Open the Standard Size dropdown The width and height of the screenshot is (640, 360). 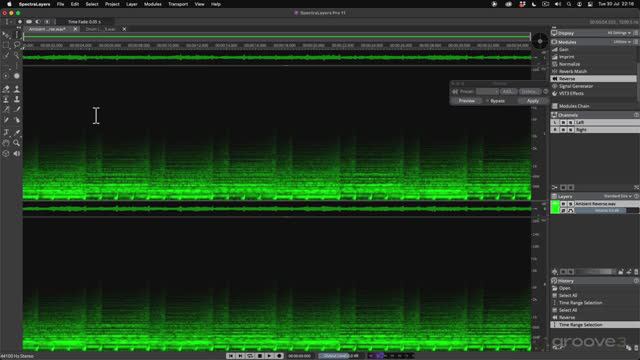click(x=618, y=196)
